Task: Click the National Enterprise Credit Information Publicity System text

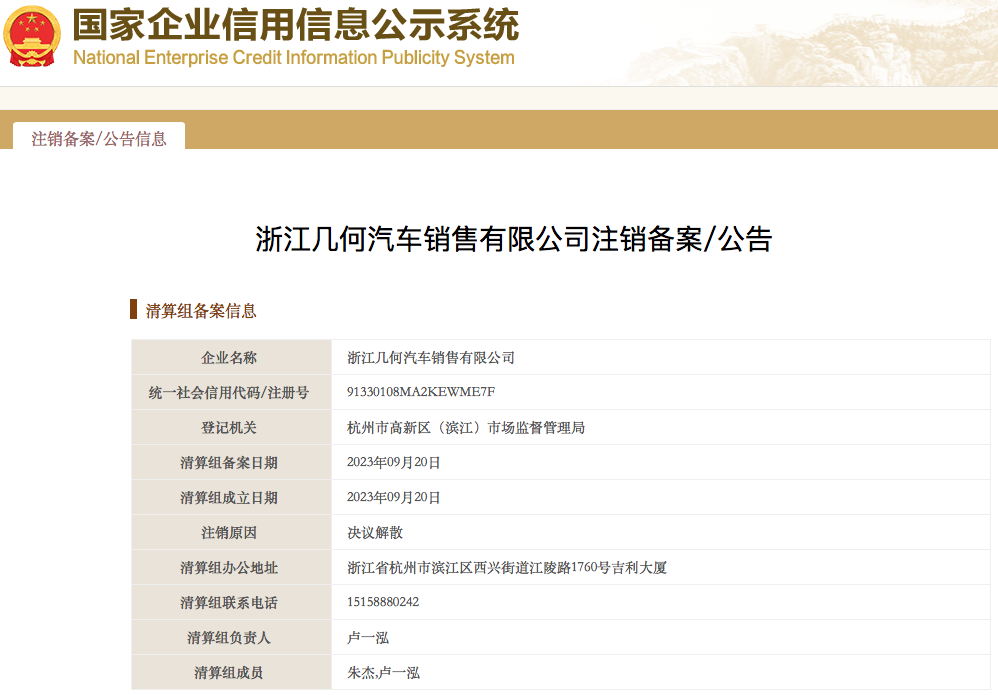Action: [294, 58]
